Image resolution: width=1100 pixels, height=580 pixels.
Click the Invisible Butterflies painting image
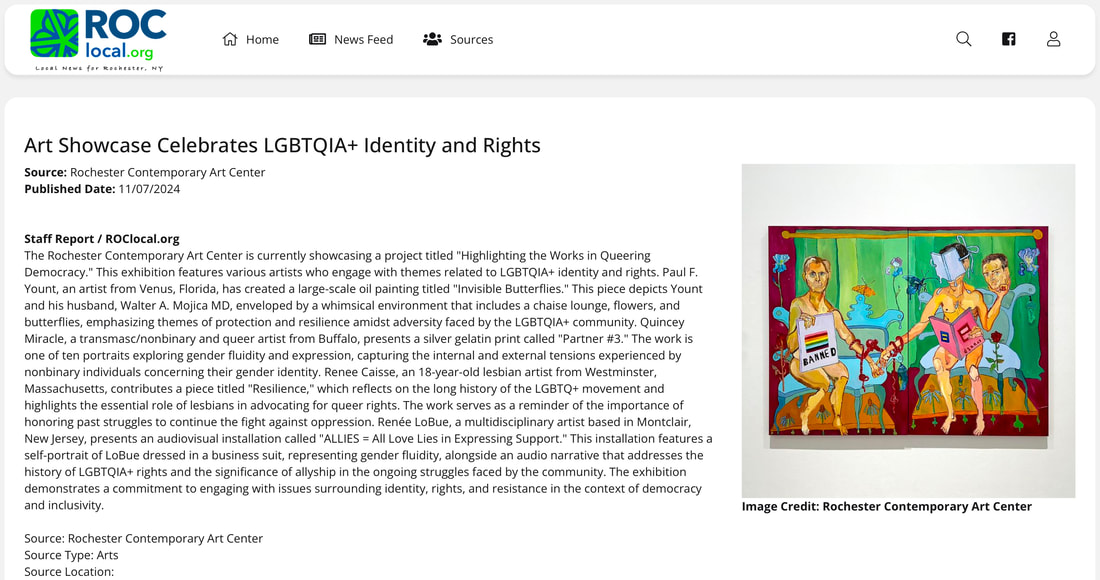pyautogui.click(x=908, y=331)
